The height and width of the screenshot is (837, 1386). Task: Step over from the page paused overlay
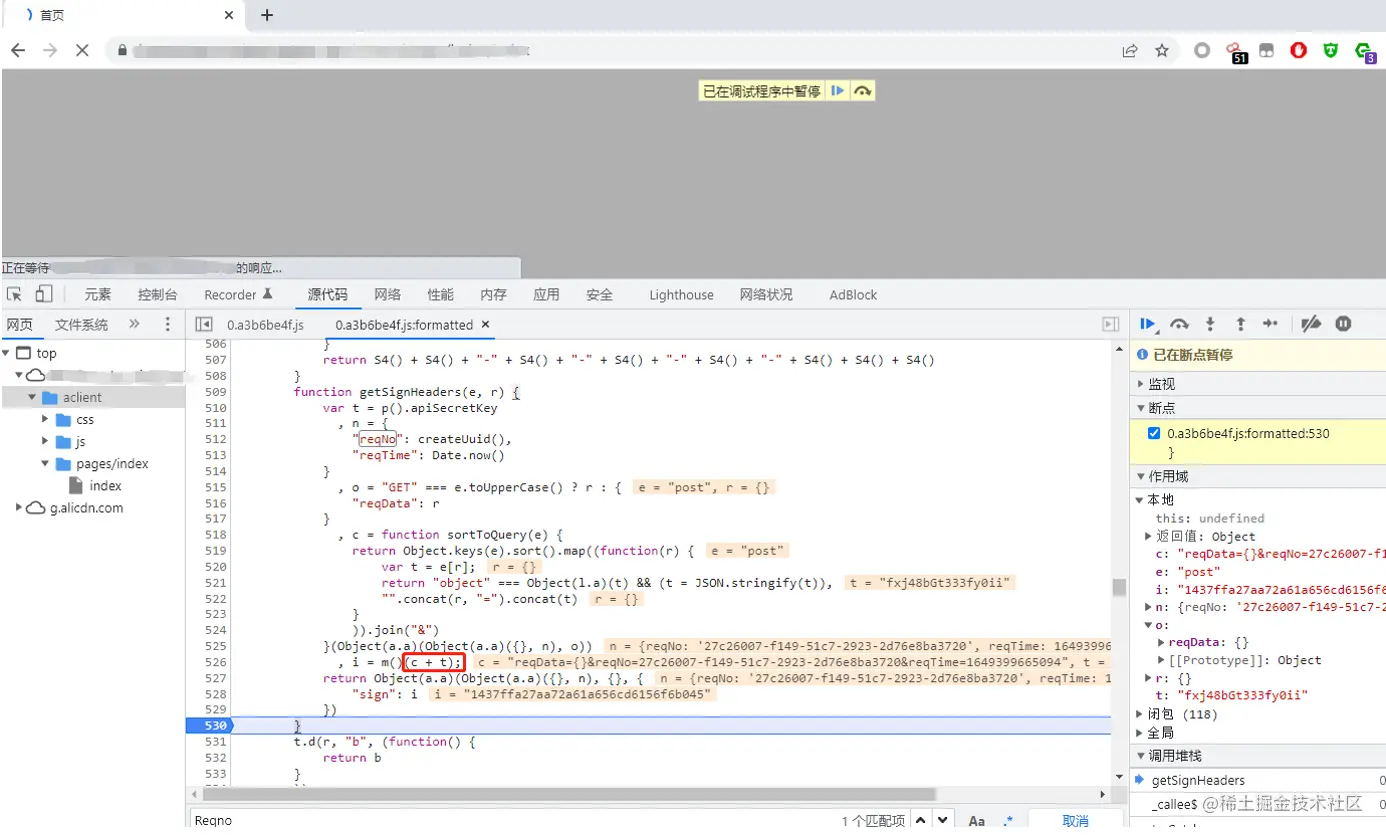pyautogui.click(x=863, y=91)
